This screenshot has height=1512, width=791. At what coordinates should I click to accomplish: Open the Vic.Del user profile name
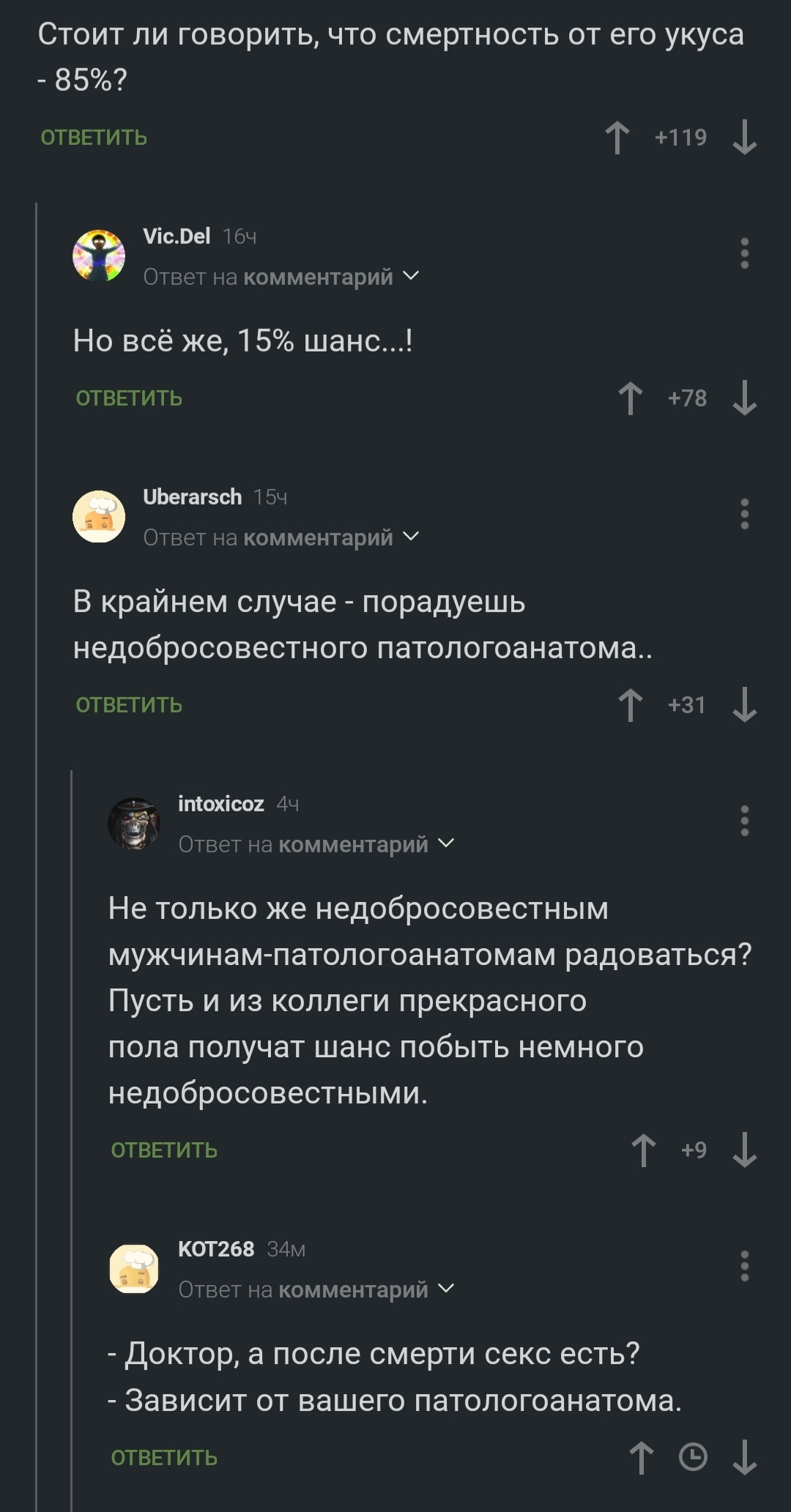(x=177, y=236)
